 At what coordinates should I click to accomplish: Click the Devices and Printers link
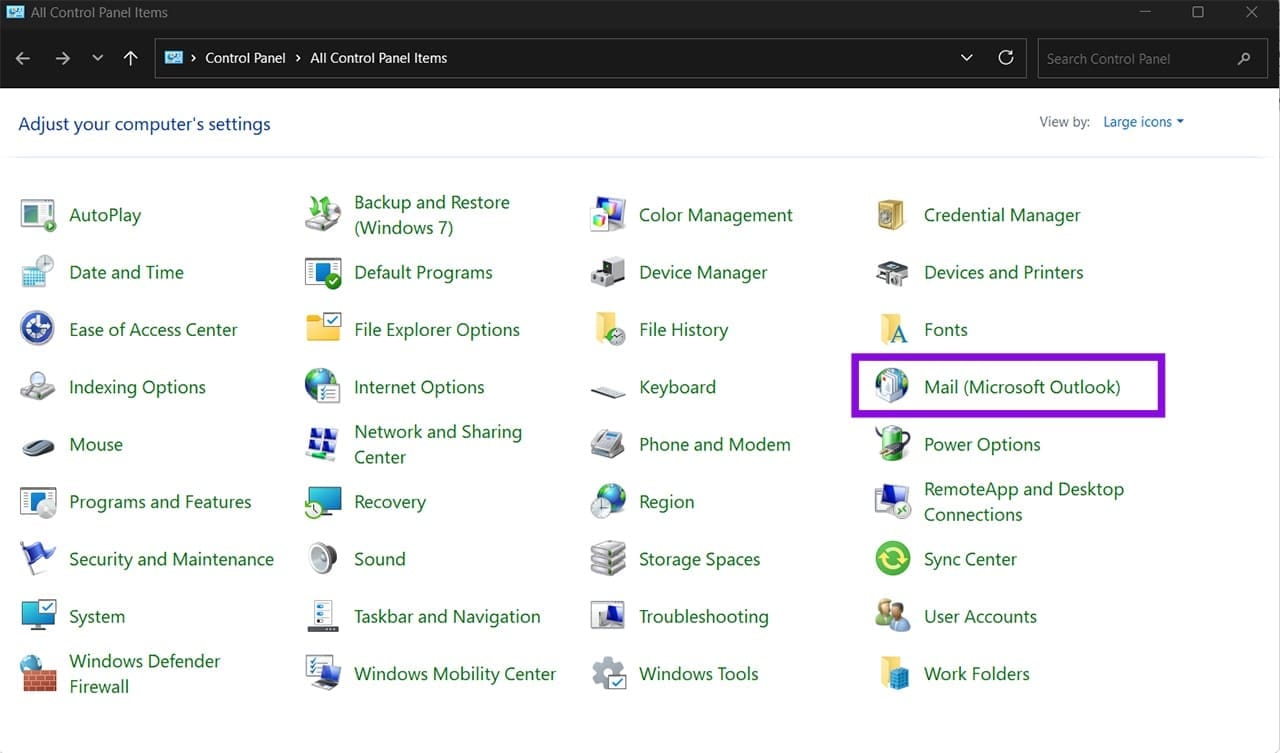click(x=1004, y=272)
